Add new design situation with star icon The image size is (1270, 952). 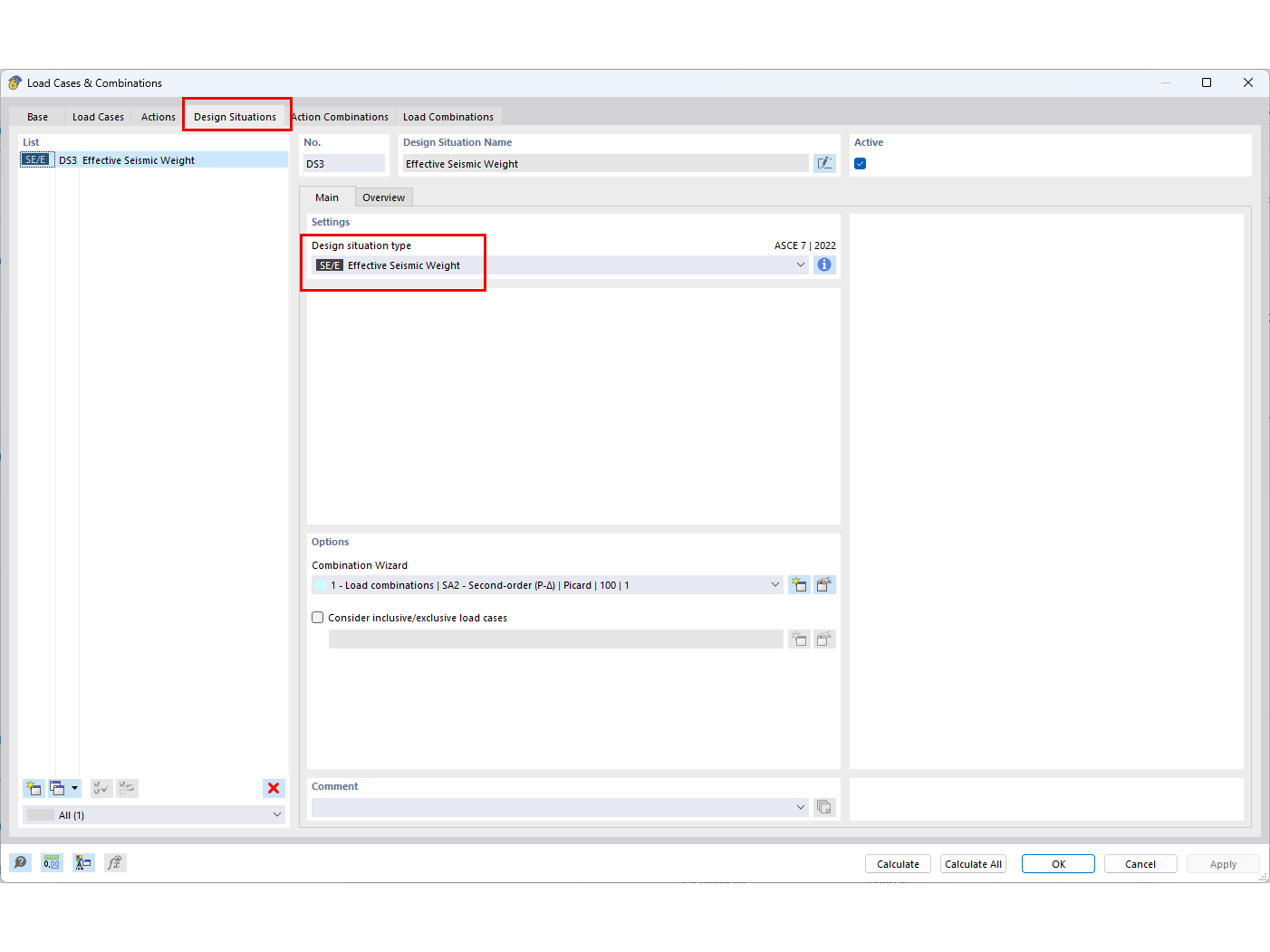pos(33,788)
